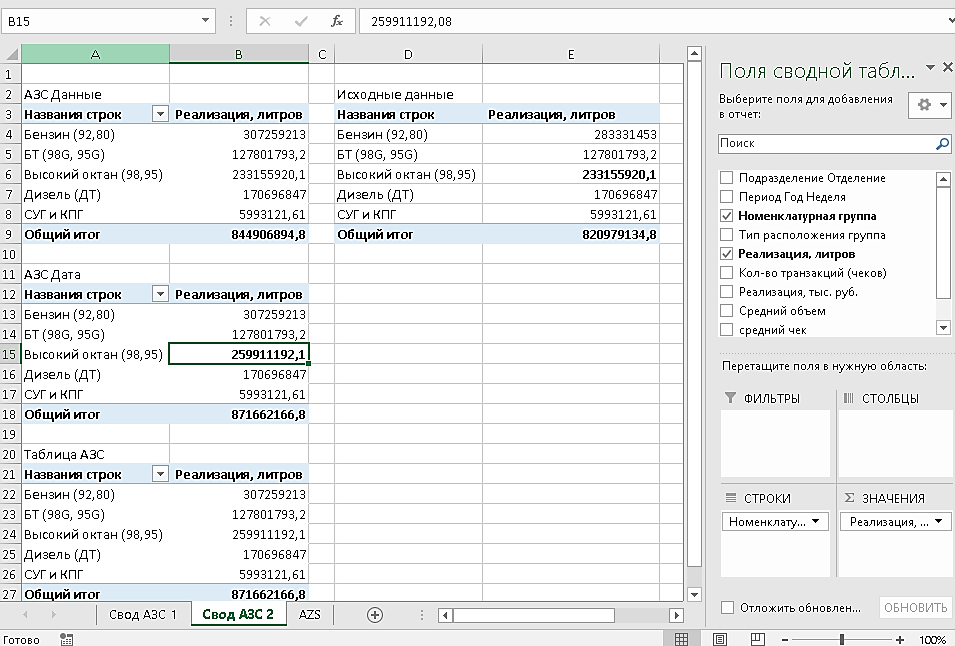Click the zoom slider handle
Screen dimensions: 955x646
tap(842, 639)
